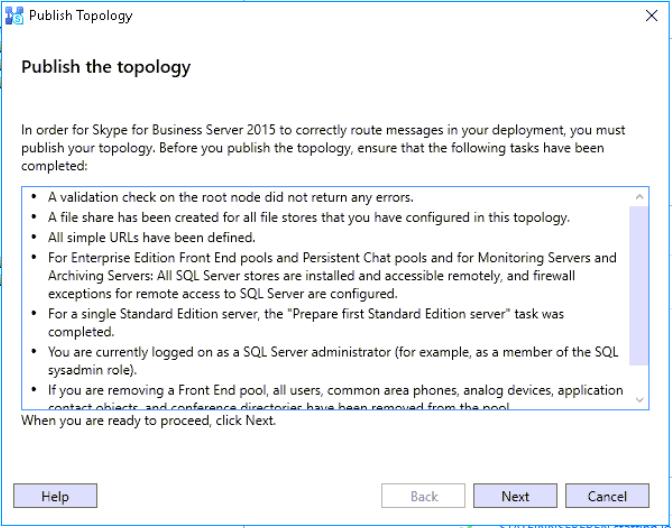
Task: Close the Publish Topology dialog
Action: 651,16
